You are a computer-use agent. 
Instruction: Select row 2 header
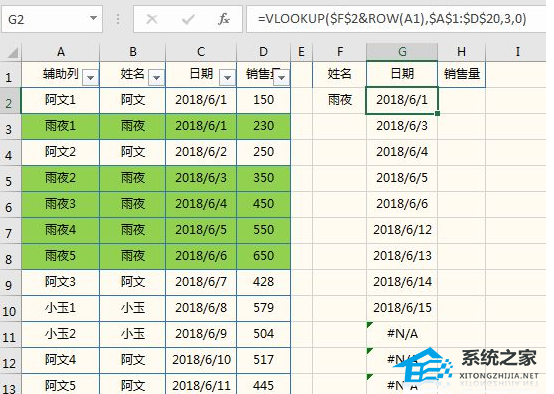11,101
